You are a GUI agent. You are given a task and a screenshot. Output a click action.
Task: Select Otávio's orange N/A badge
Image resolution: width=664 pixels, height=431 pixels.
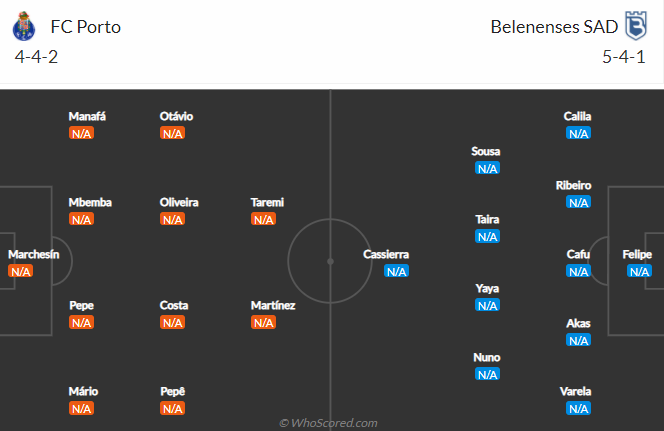coord(172,133)
